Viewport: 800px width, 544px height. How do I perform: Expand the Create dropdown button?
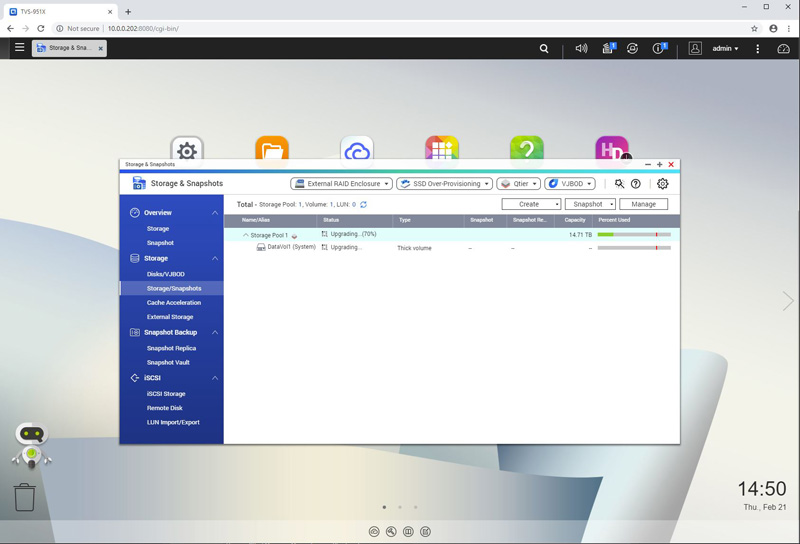[531, 204]
